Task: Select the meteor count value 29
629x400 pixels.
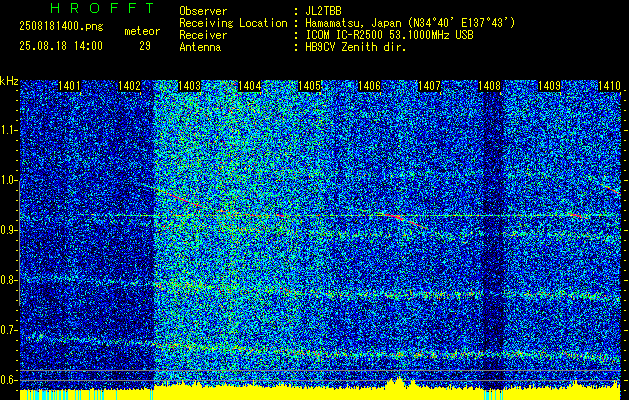Action: point(145,46)
